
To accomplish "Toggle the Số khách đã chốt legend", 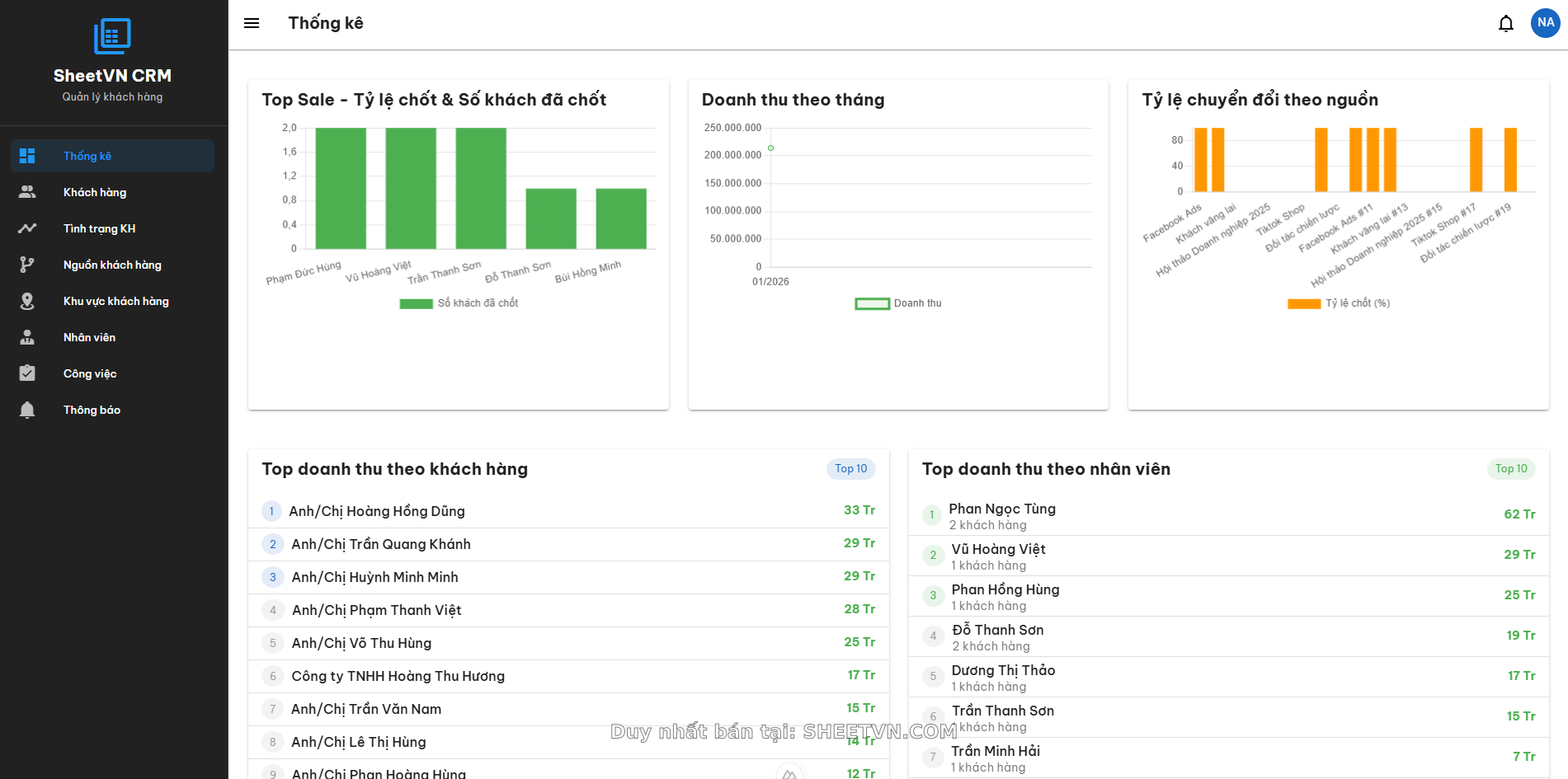I will [x=459, y=303].
